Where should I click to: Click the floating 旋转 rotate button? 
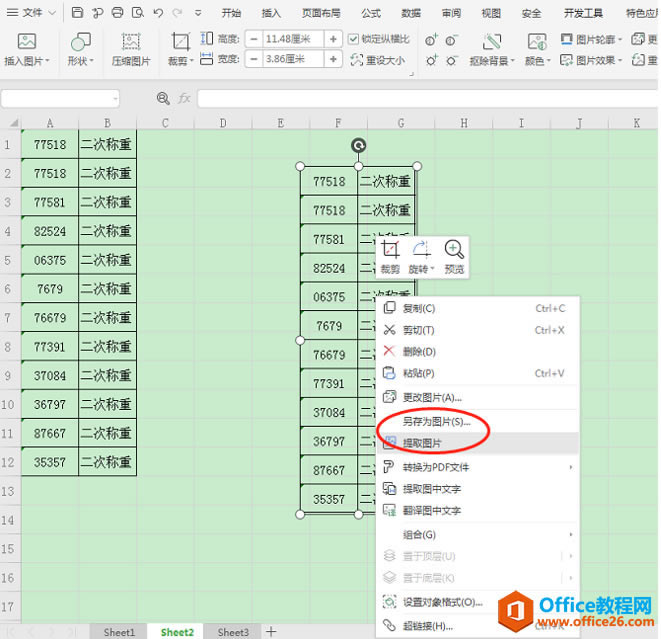click(421, 255)
